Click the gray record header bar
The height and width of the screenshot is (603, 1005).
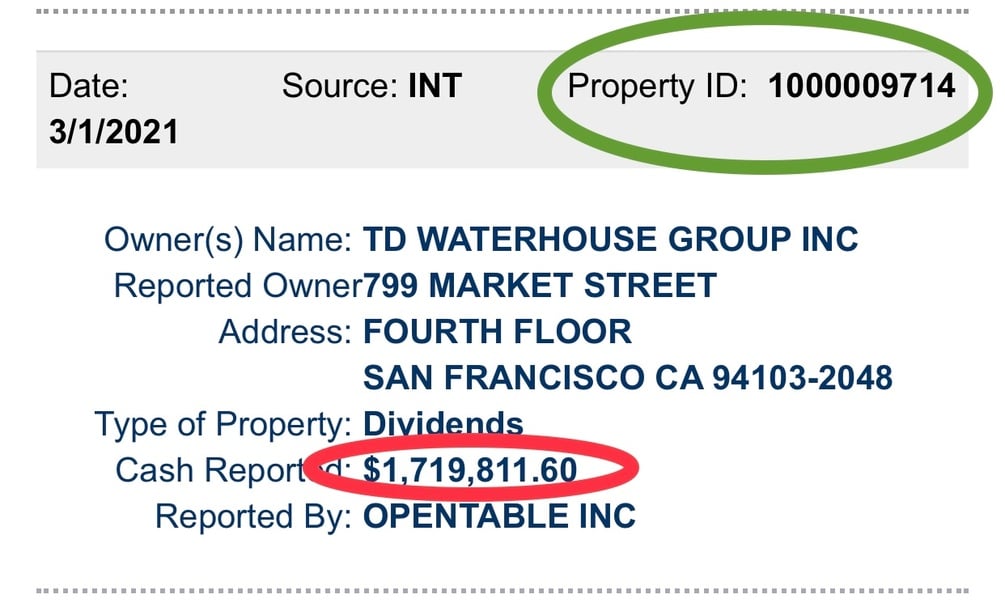coord(502,109)
